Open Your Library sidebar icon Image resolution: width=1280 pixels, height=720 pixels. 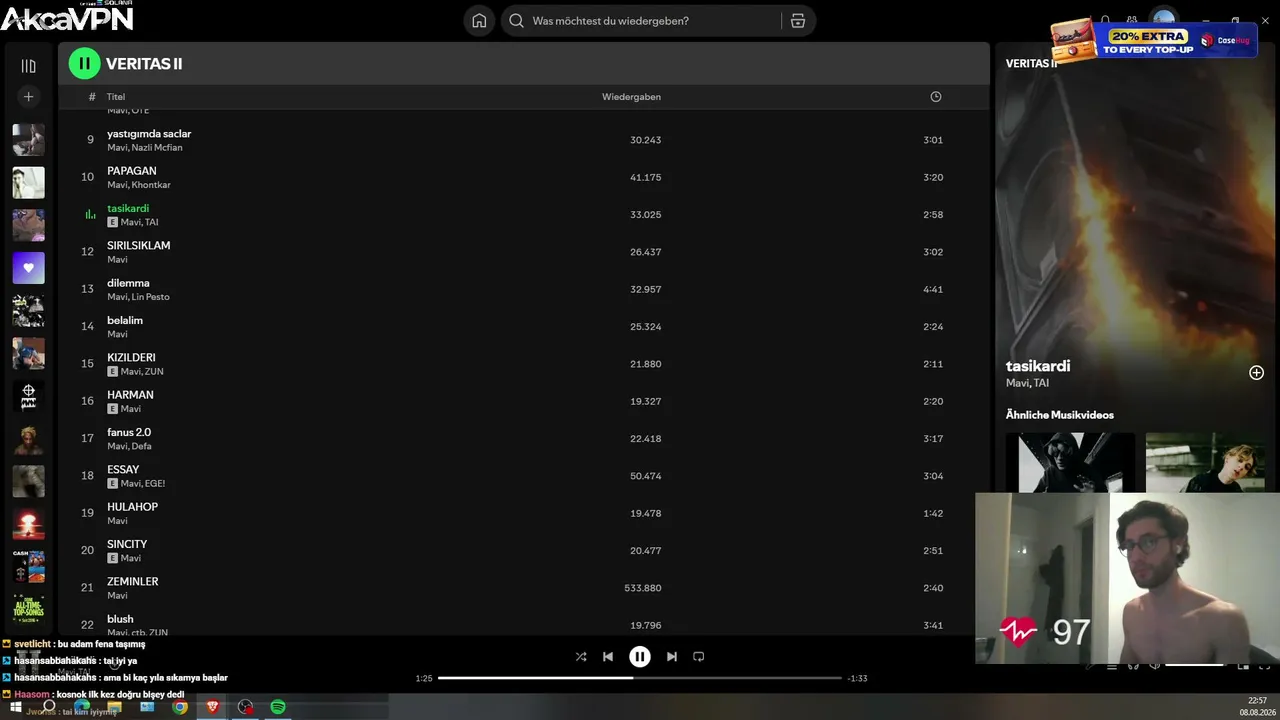point(28,66)
